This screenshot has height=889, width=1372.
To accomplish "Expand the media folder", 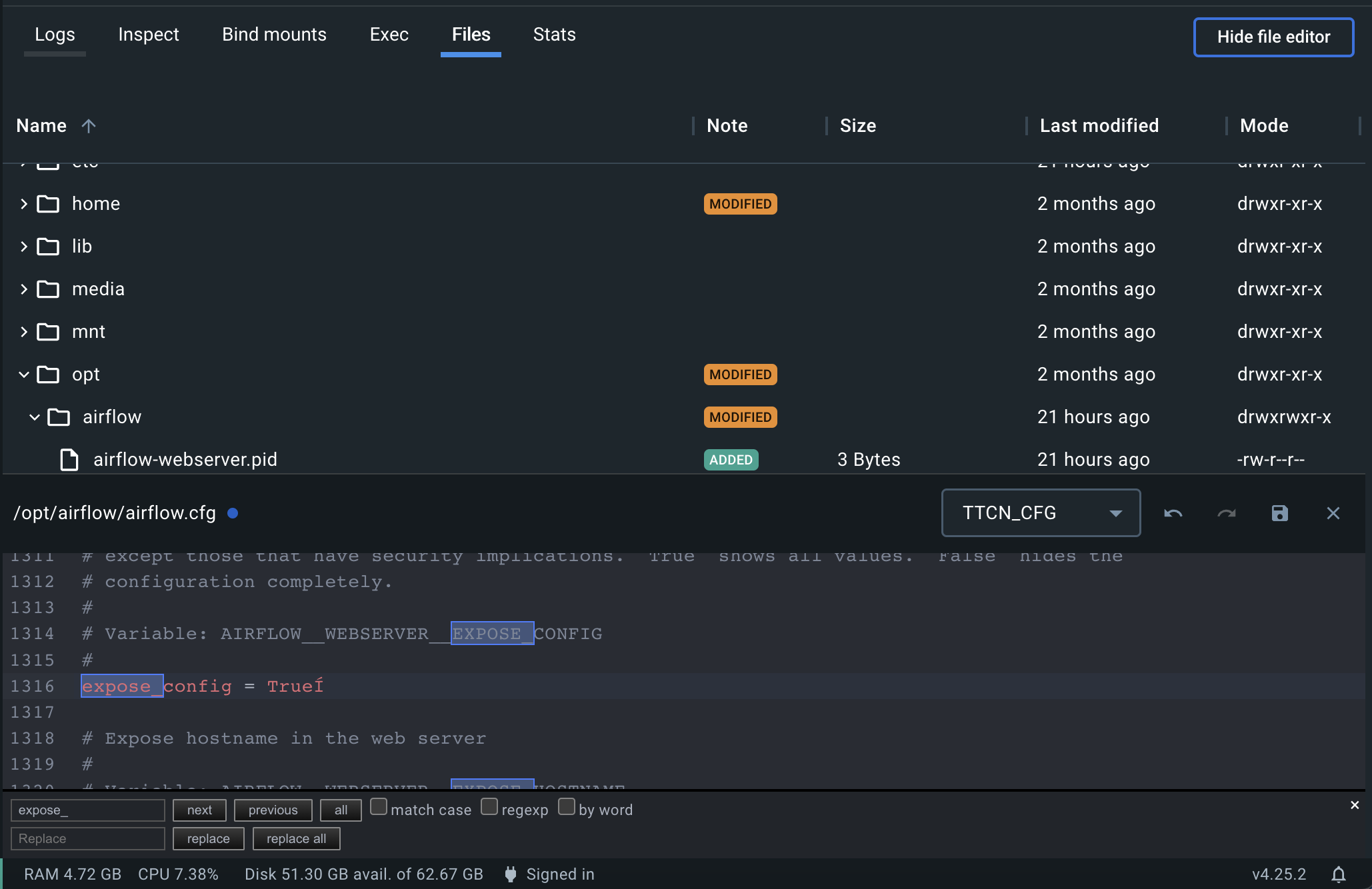I will point(24,289).
